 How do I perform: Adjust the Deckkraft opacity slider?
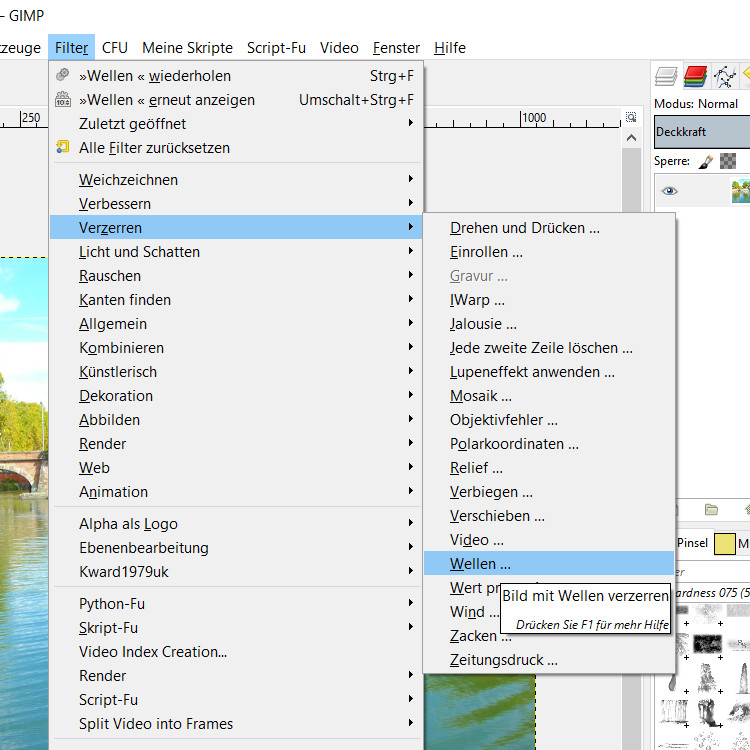[x=702, y=132]
